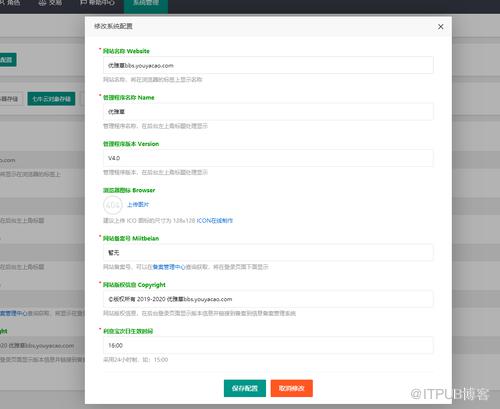
Task: Open the 交易 top navigation item
Action: (x=50, y=3)
